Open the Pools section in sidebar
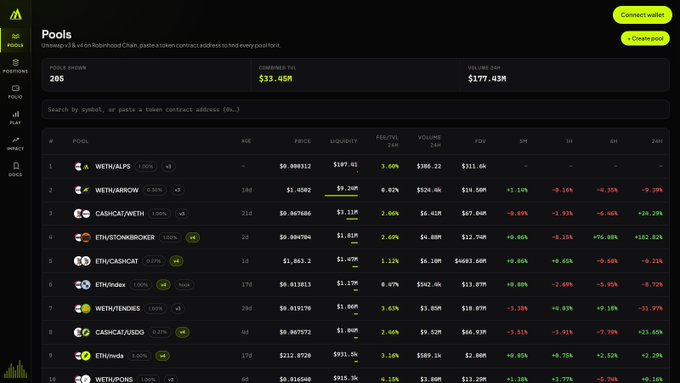Viewport: 680px width, 383px height. tap(15, 40)
